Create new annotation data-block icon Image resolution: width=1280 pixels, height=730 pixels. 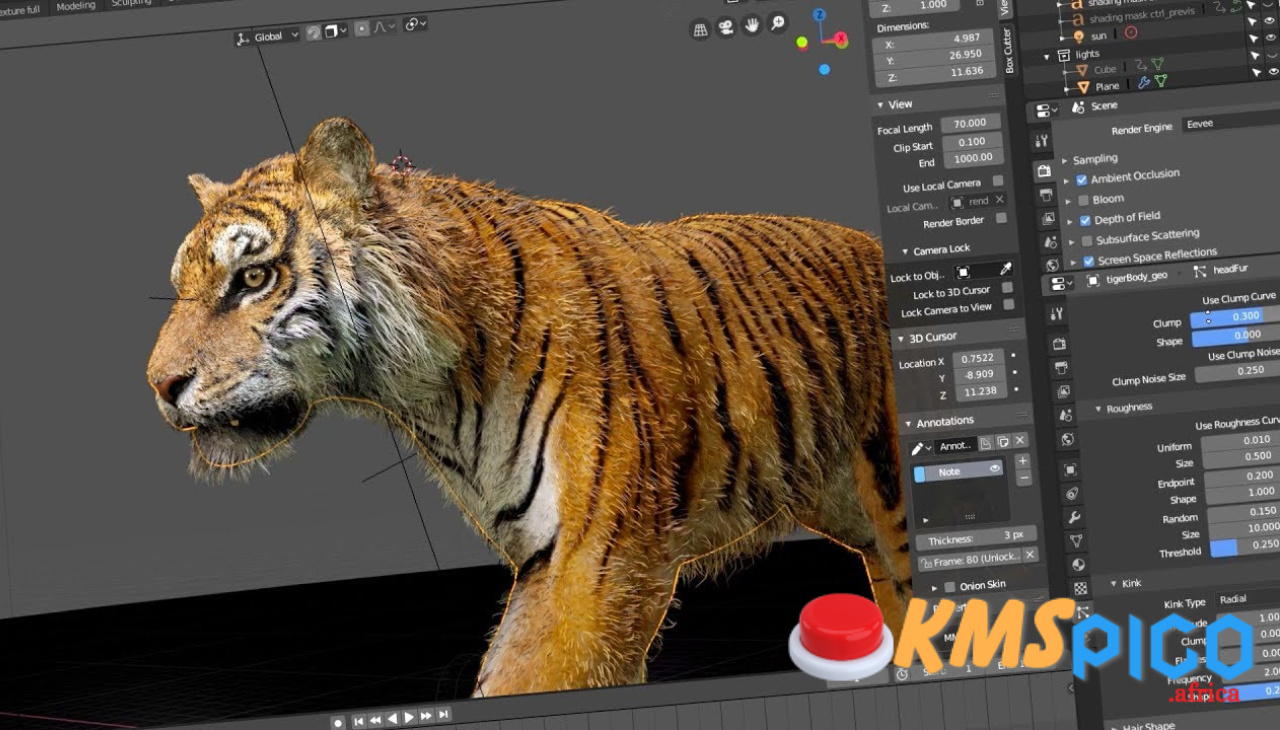(985, 443)
